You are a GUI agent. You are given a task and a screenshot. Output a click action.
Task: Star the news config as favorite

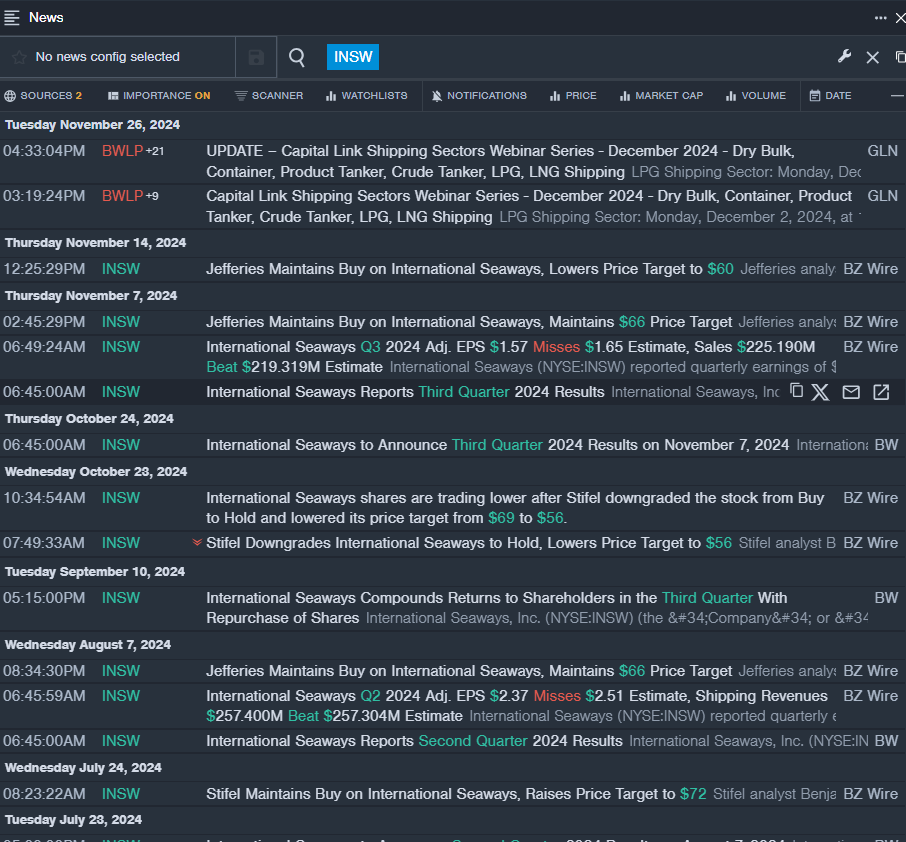19,58
